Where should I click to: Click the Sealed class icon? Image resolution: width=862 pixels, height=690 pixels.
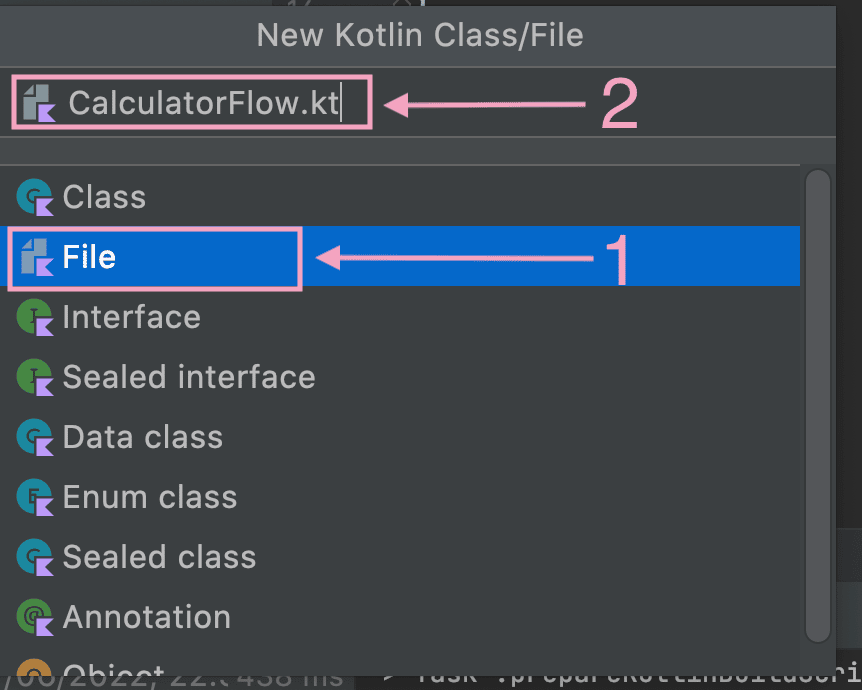pyautogui.click(x=35, y=557)
